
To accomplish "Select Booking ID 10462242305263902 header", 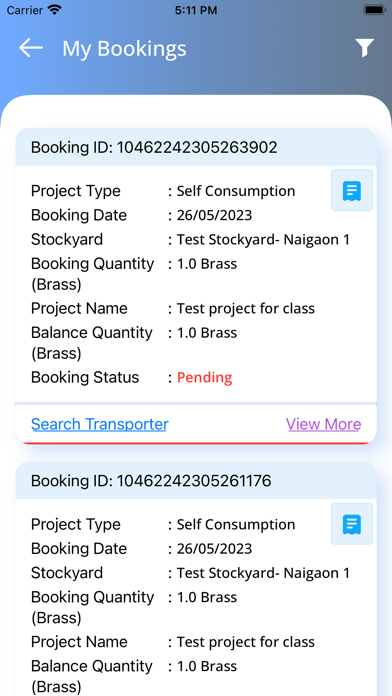I will pyautogui.click(x=196, y=147).
